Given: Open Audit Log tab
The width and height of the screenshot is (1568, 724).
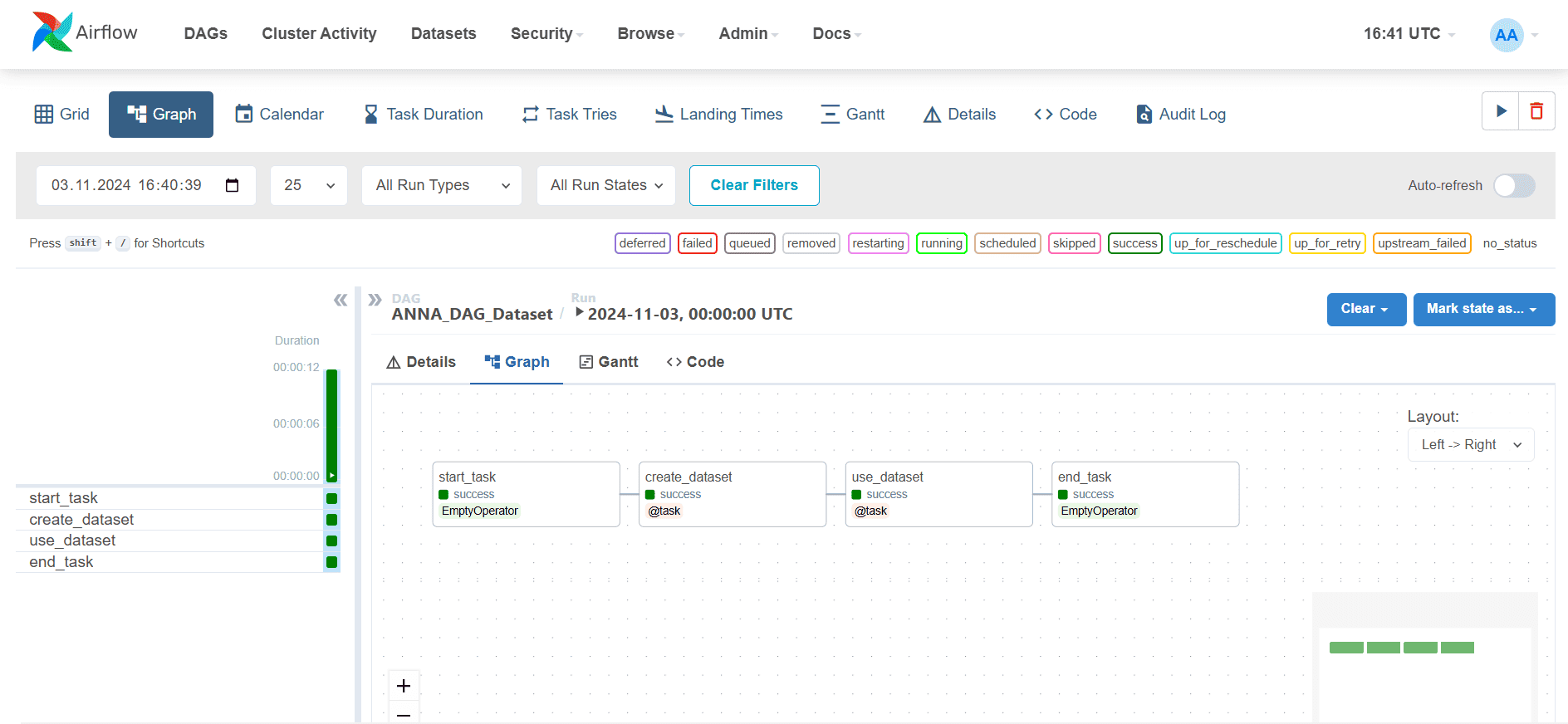Looking at the screenshot, I should pyautogui.click(x=1180, y=114).
